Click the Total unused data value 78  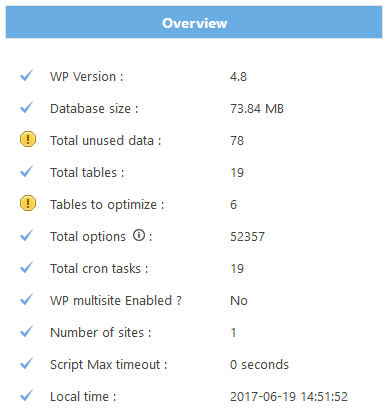[237, 141]
